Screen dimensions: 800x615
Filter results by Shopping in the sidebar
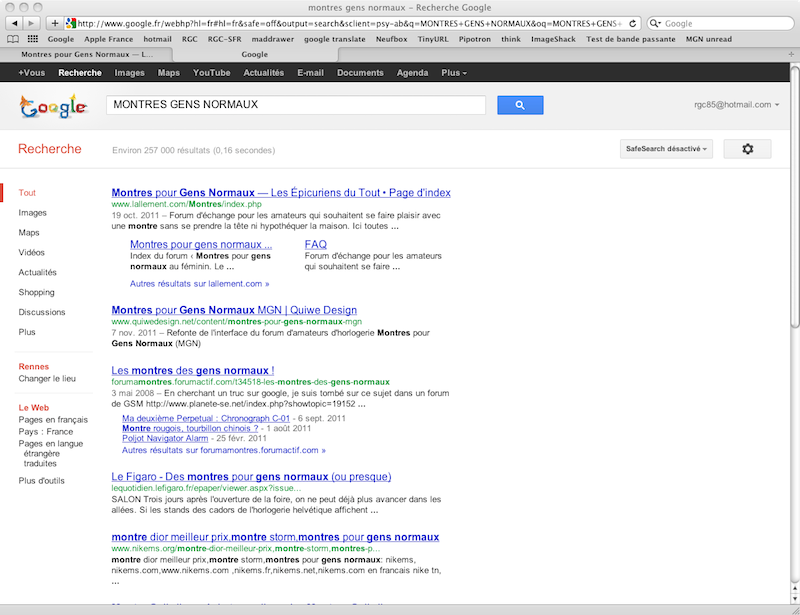(36, 292)
